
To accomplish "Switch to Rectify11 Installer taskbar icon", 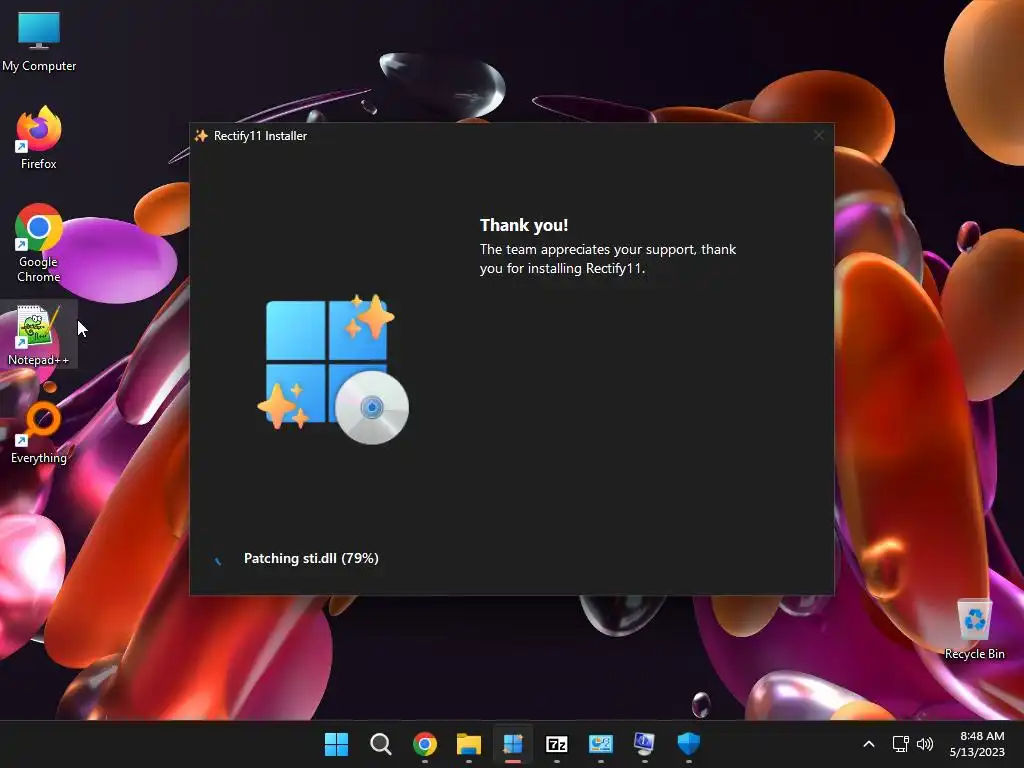I will pyautogui.click(x=513, y=744).
